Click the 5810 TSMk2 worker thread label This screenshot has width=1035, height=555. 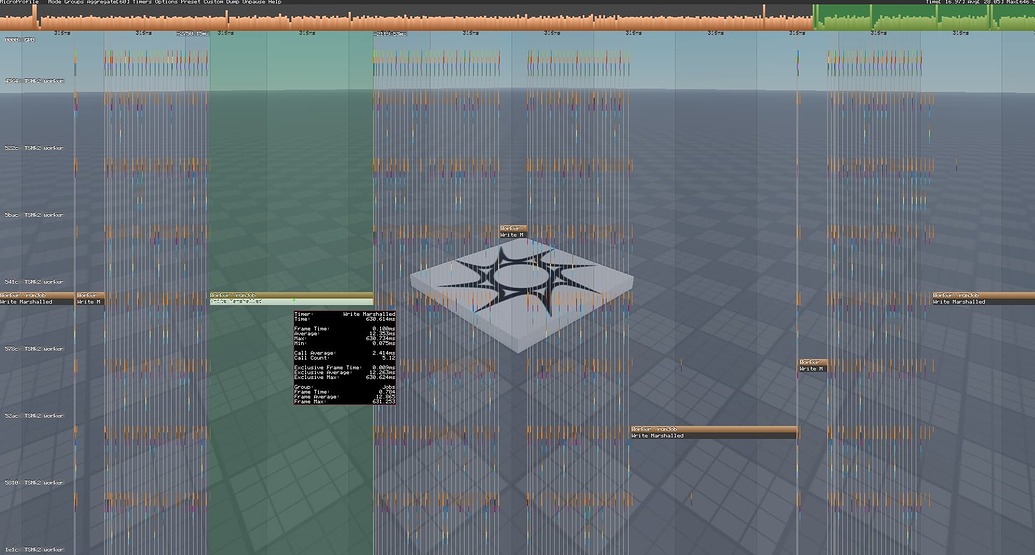click(34, 482)
